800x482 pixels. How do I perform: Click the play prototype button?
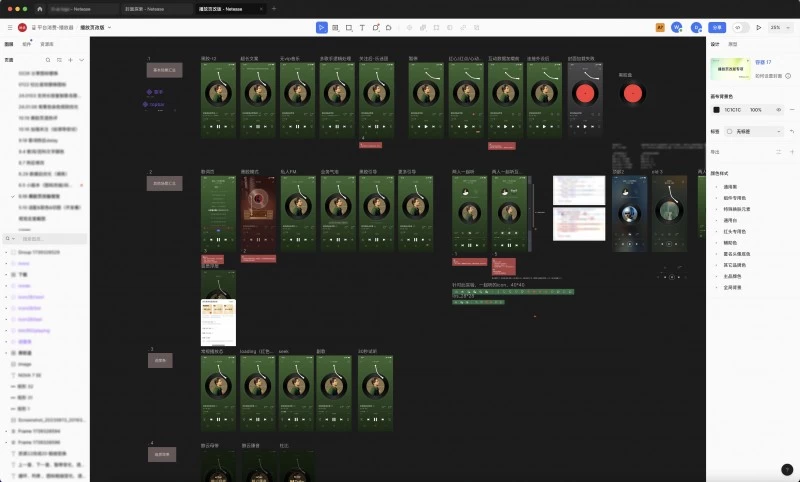coord(759,27)
